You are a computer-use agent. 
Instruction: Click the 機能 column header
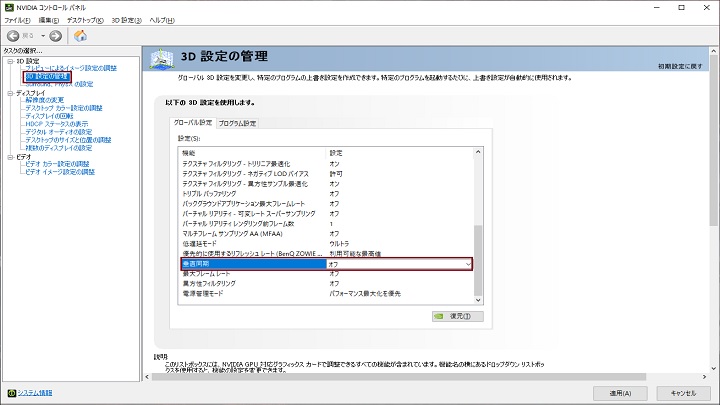click(x=252, y=153)
